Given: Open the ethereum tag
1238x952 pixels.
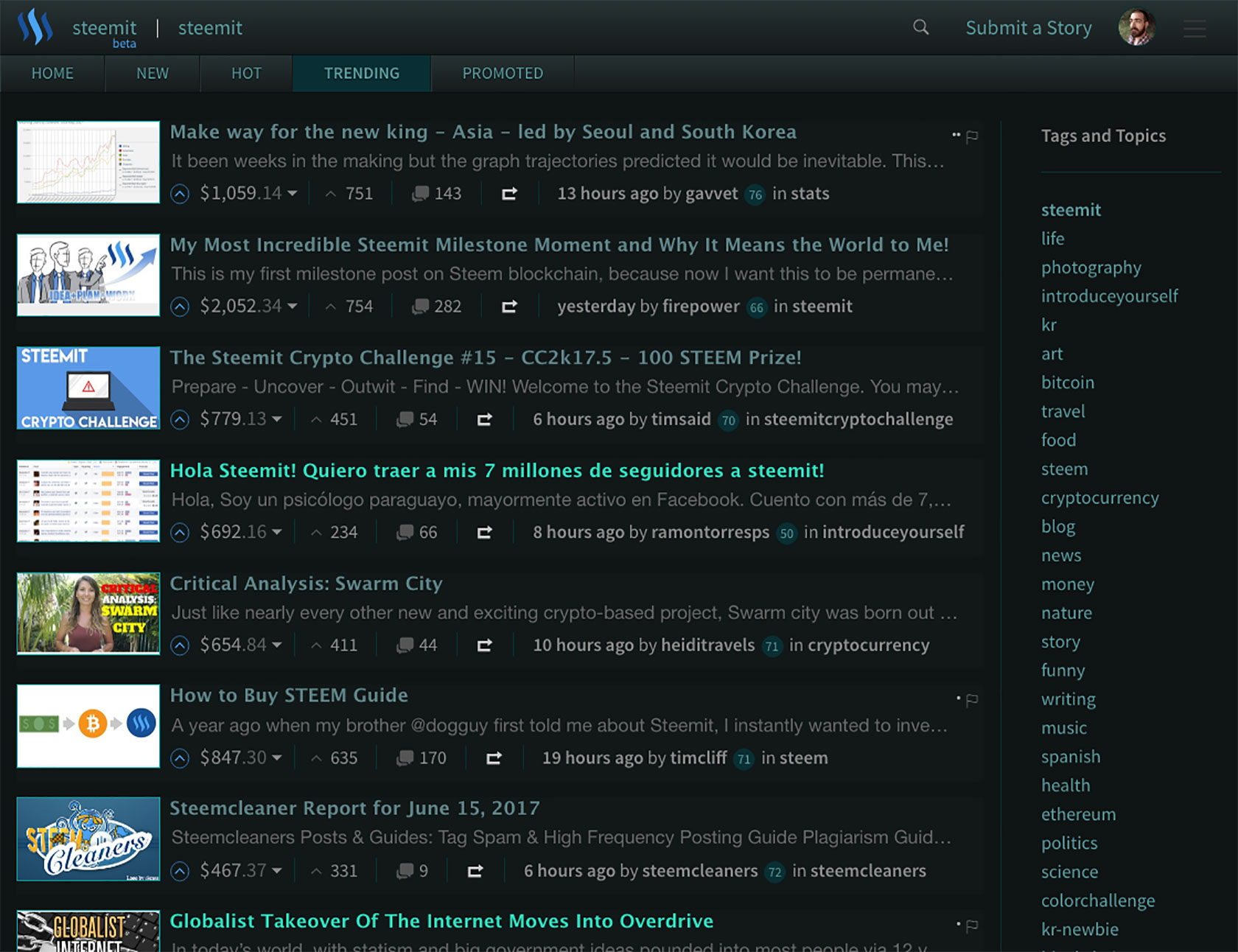Looking at the screenshot, I should point(1078,814).
